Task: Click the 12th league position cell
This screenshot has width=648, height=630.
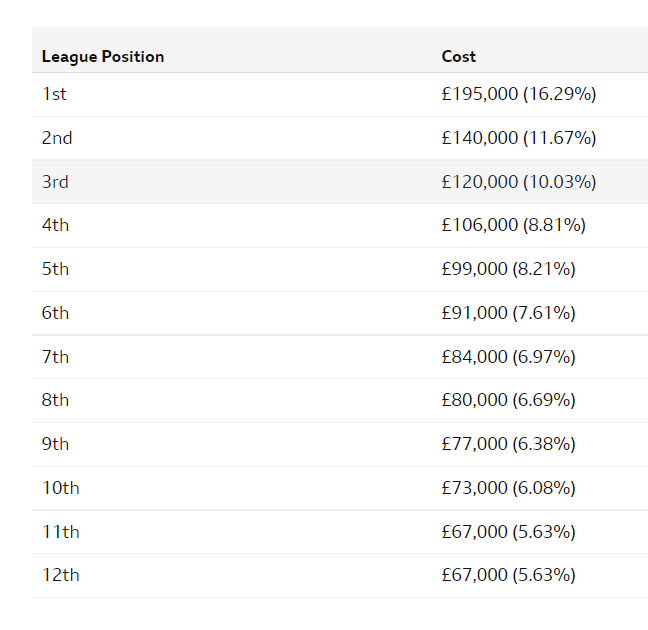Action: click(60, 575)
